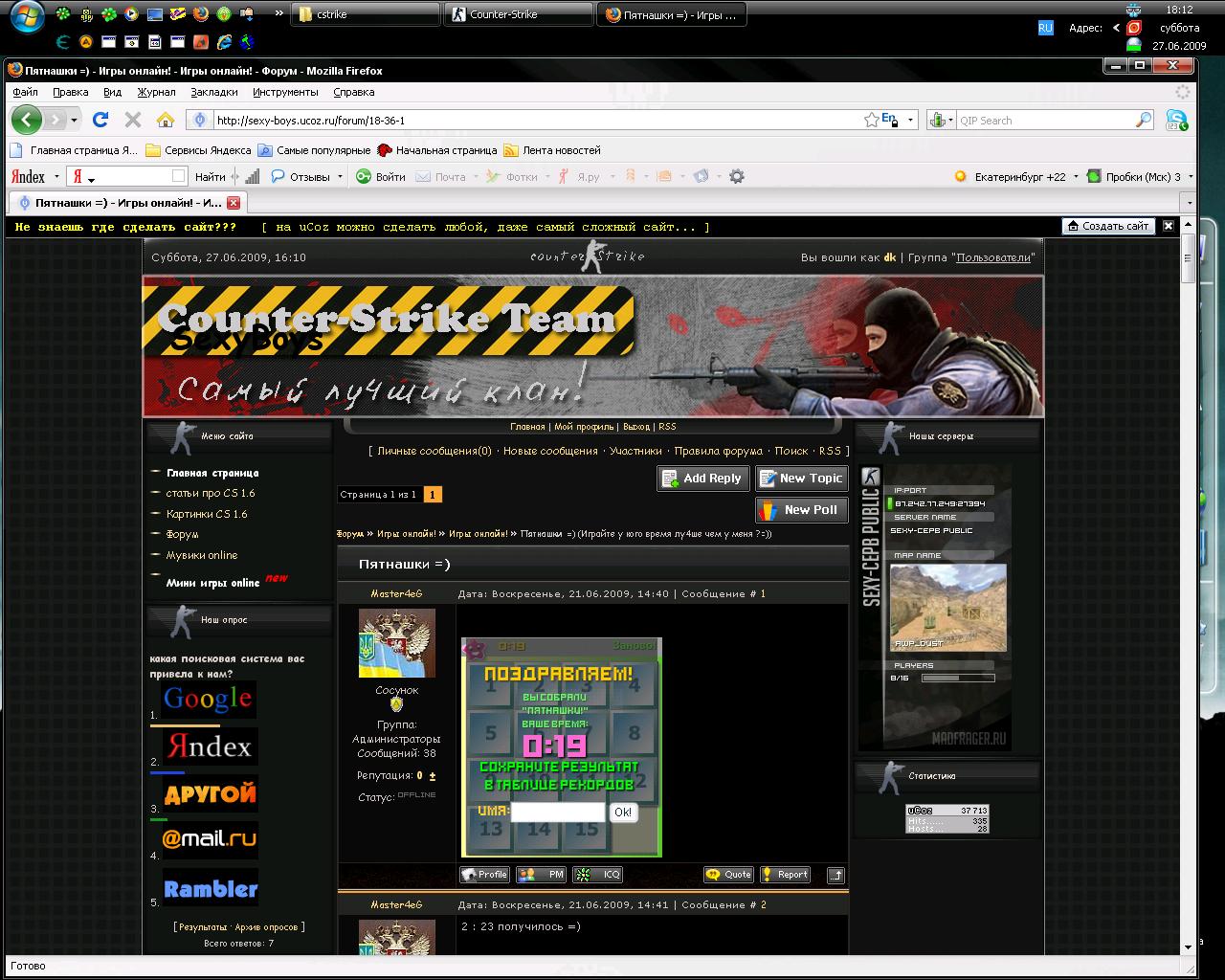1225x980 pixels.
Task: Click the Quote button on first post
Action: (729, 875)
